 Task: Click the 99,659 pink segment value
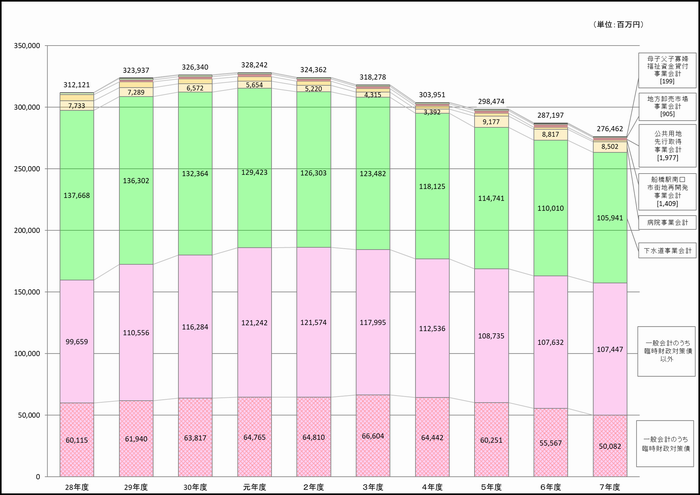[76, 342]
